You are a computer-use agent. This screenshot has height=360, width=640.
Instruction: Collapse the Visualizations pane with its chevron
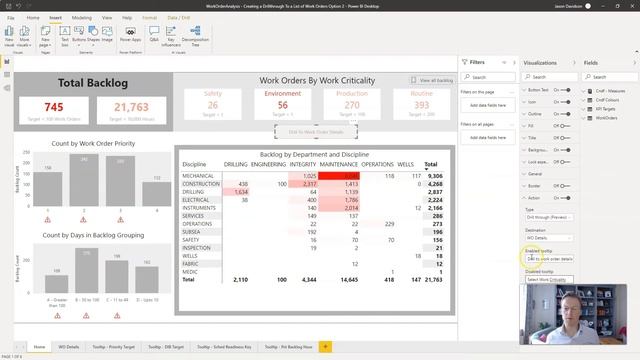(574, 63)
